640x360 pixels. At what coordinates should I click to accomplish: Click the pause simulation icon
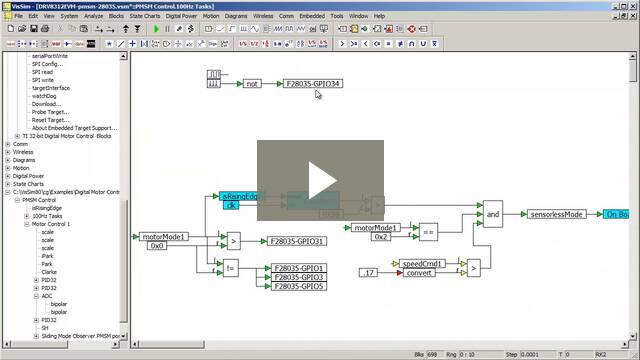[167, 29]
